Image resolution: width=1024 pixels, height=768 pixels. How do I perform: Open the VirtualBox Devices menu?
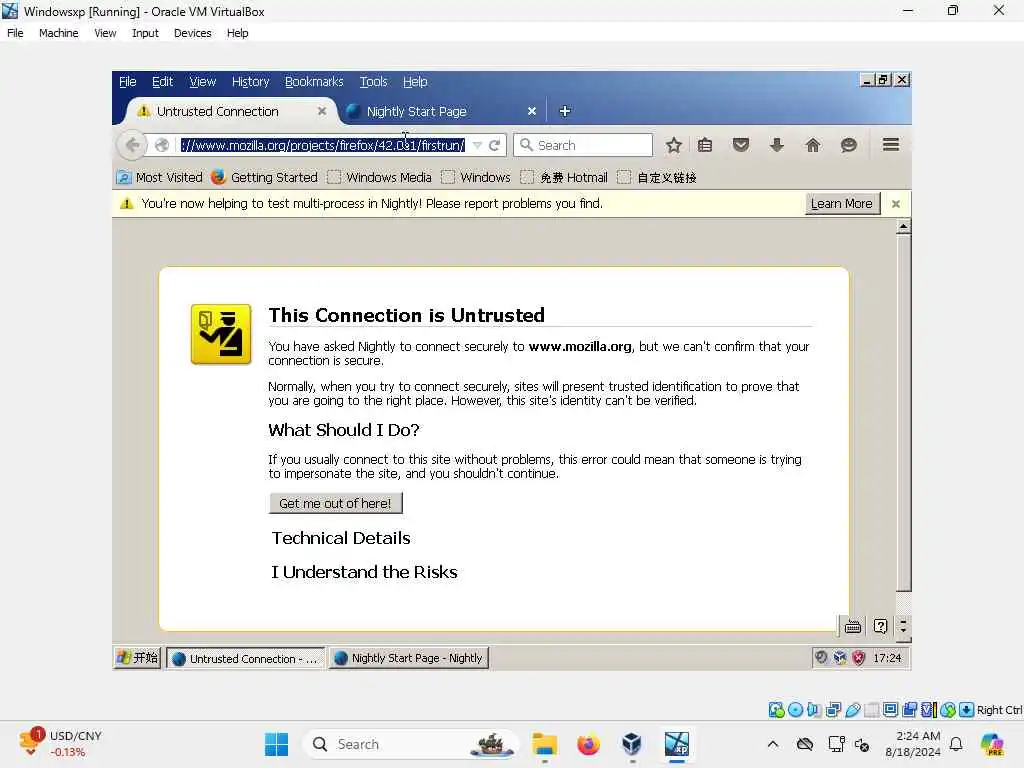click(x=192, y=33)
